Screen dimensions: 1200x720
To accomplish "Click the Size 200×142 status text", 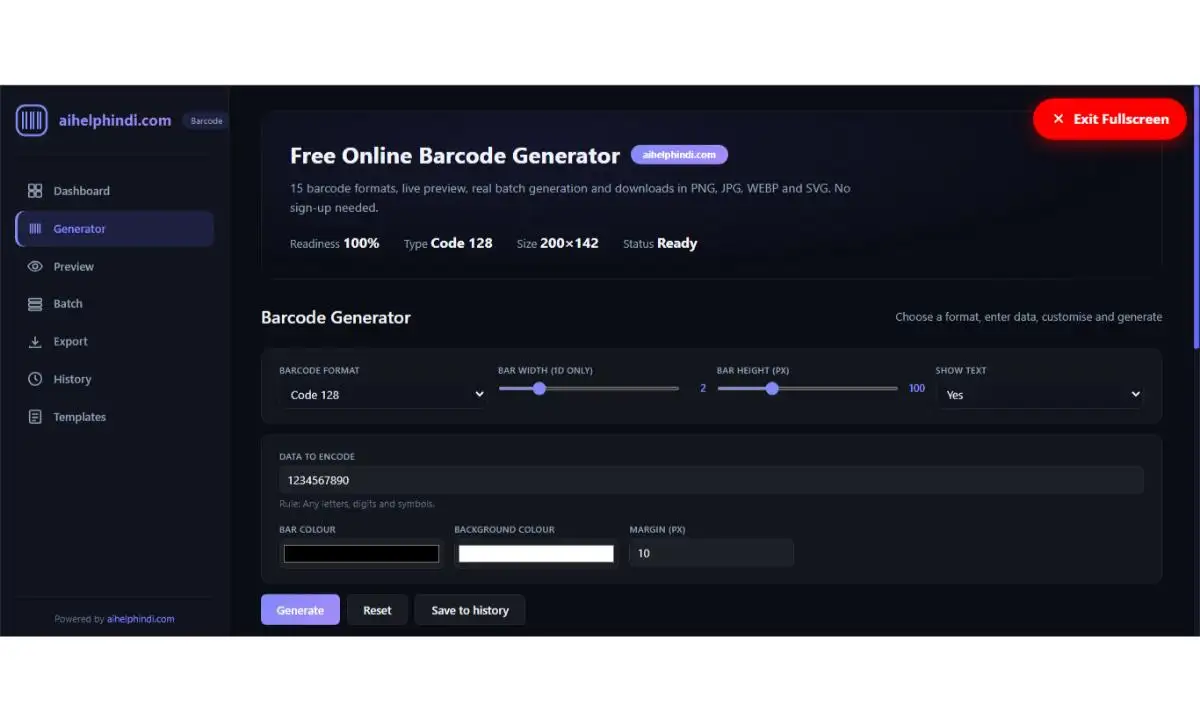I will point(558,243).
